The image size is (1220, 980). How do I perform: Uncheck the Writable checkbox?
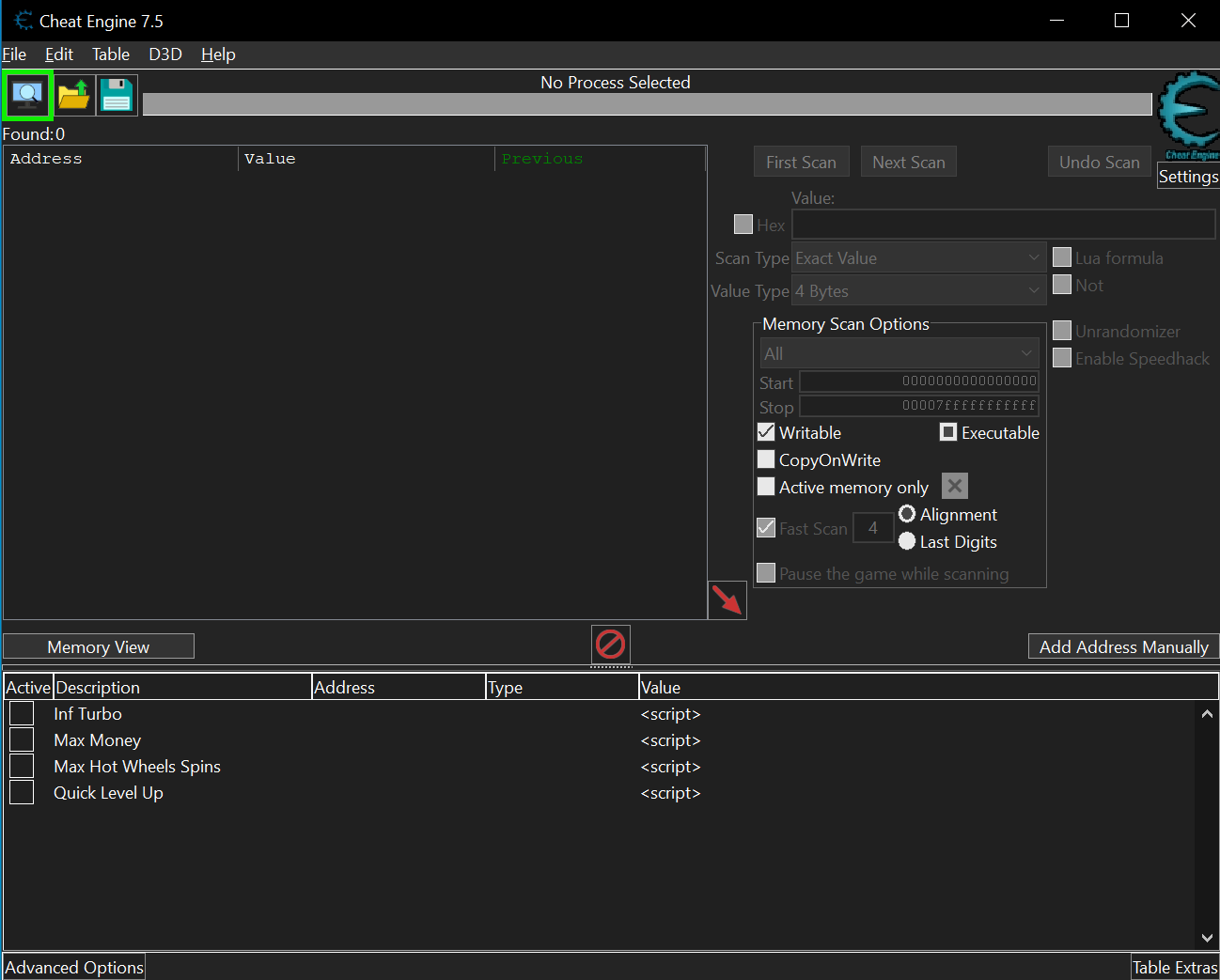(766, 431)
